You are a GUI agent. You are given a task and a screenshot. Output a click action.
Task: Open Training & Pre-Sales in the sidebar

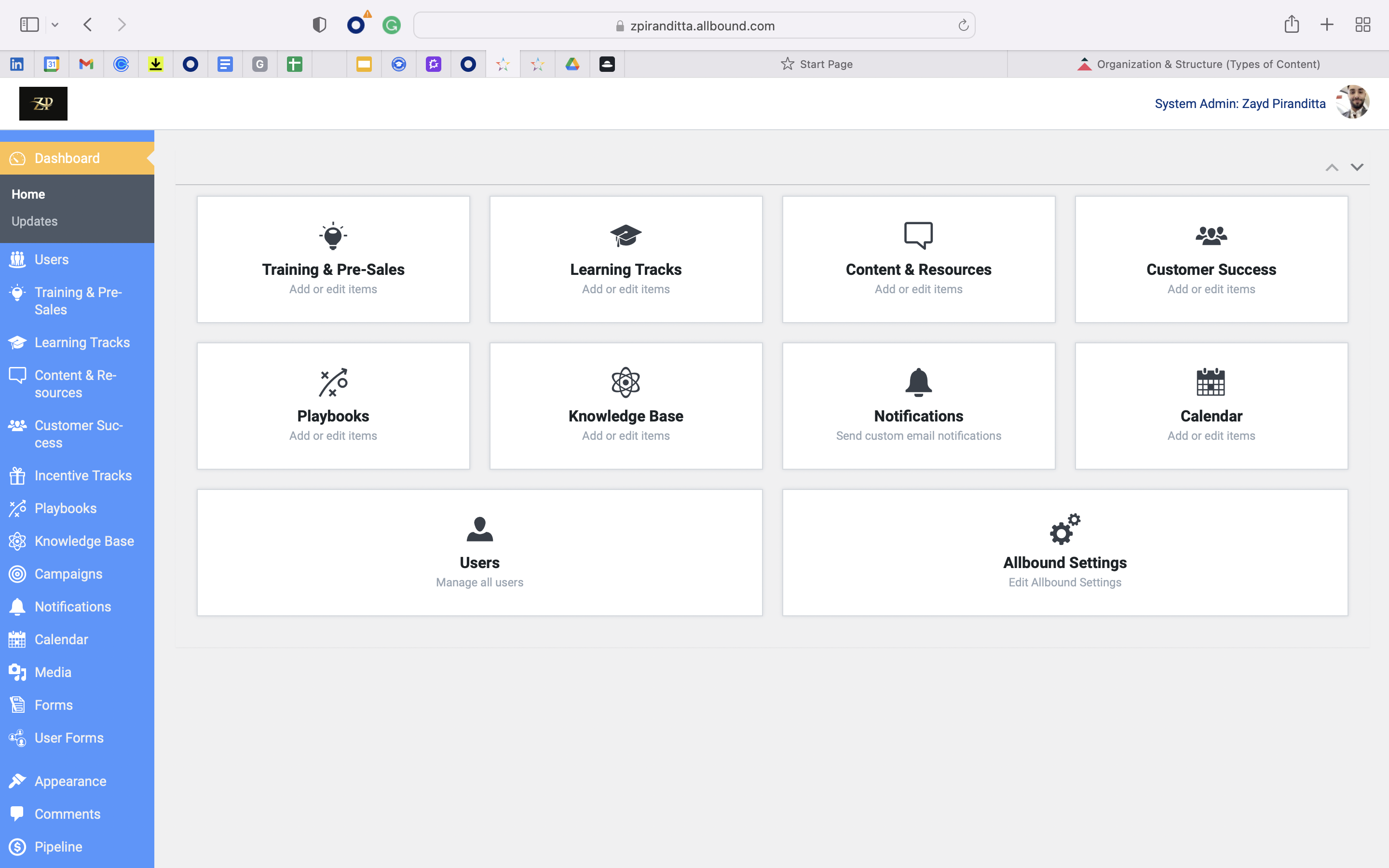(77, 301)
